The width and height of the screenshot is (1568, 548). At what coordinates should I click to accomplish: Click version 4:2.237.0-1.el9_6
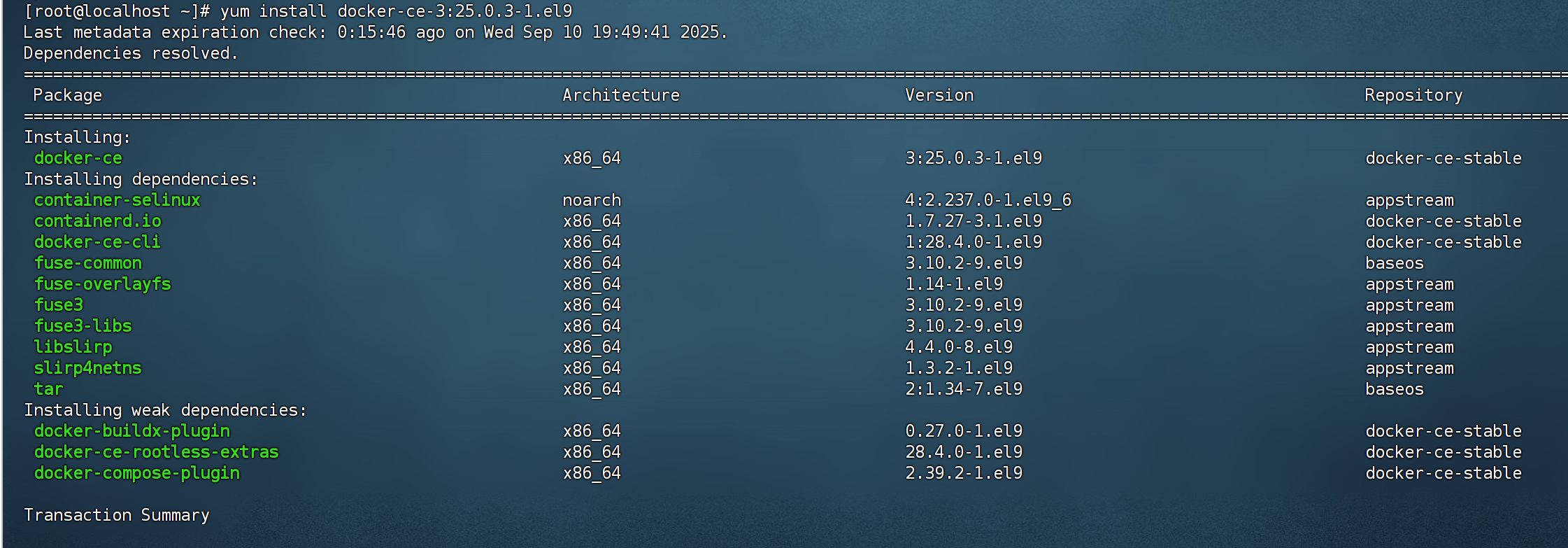[x=988, y=200]
